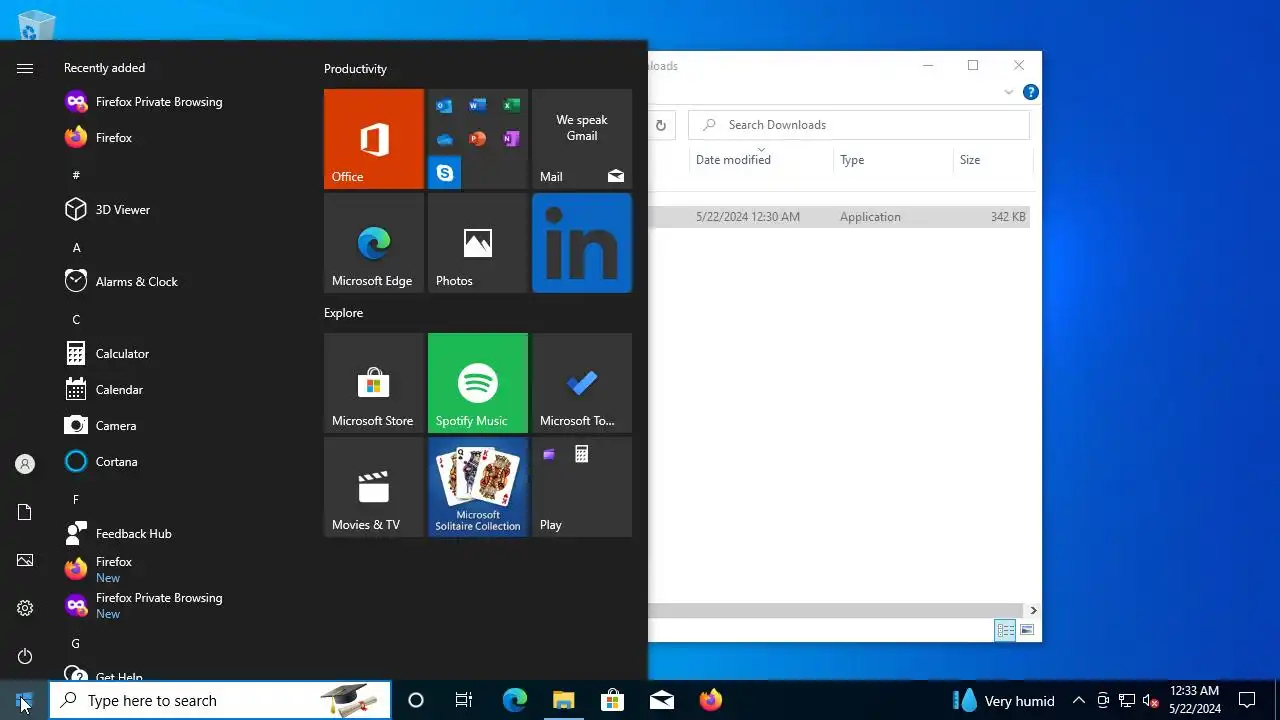Viewport: 1280px width, 720px height.
Task: Open Mail tile saying We speak Gmail
Action: click(x=582, y=139)
